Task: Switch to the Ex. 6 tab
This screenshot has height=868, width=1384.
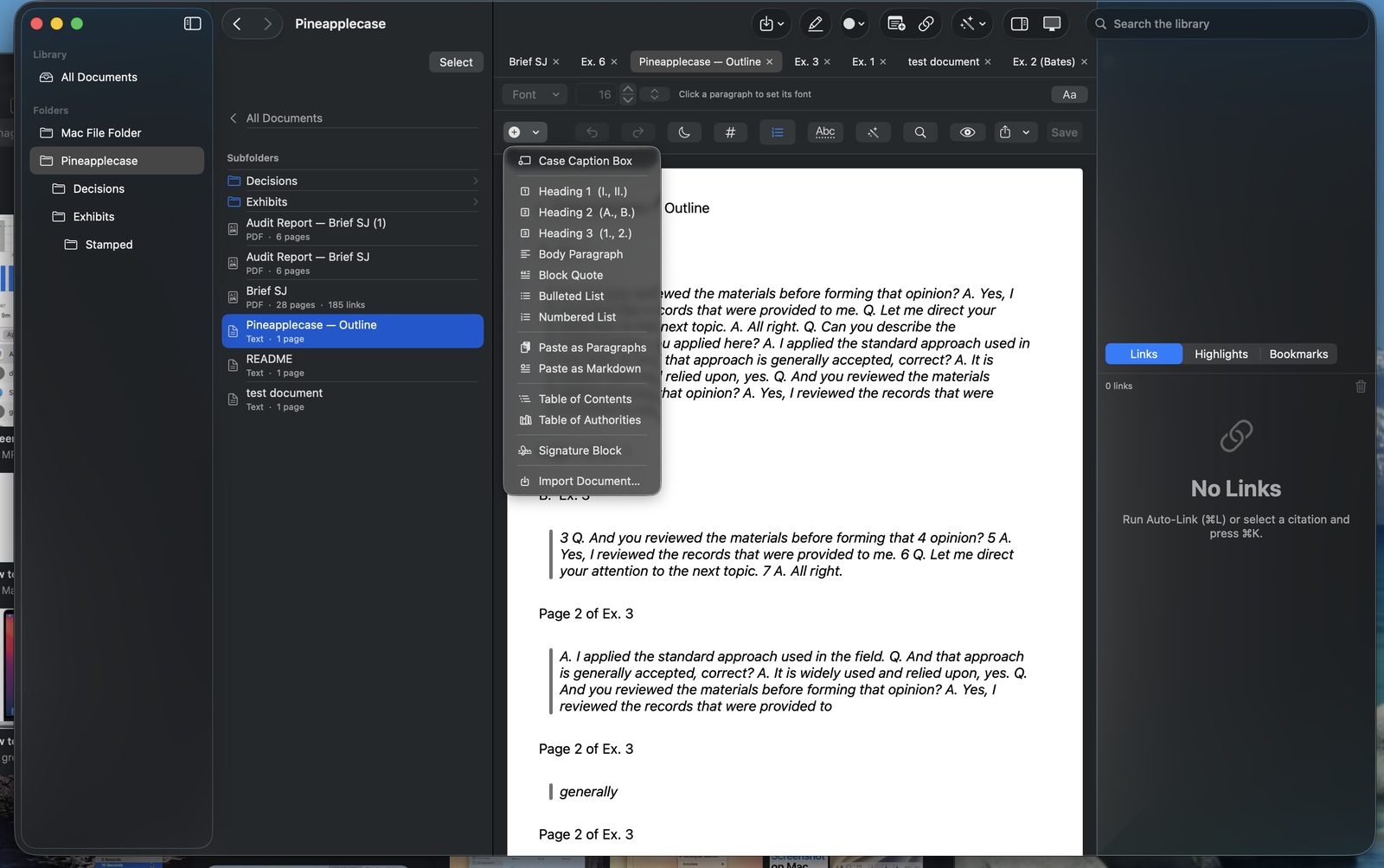Action: [x=593, y=61]
